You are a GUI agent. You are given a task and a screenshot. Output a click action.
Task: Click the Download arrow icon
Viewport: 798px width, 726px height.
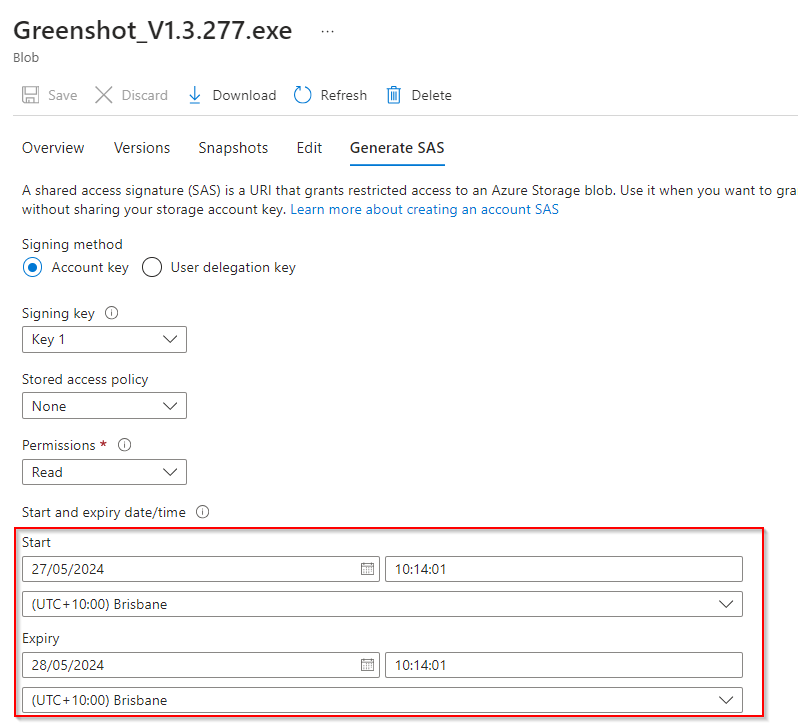coord(194,95)
